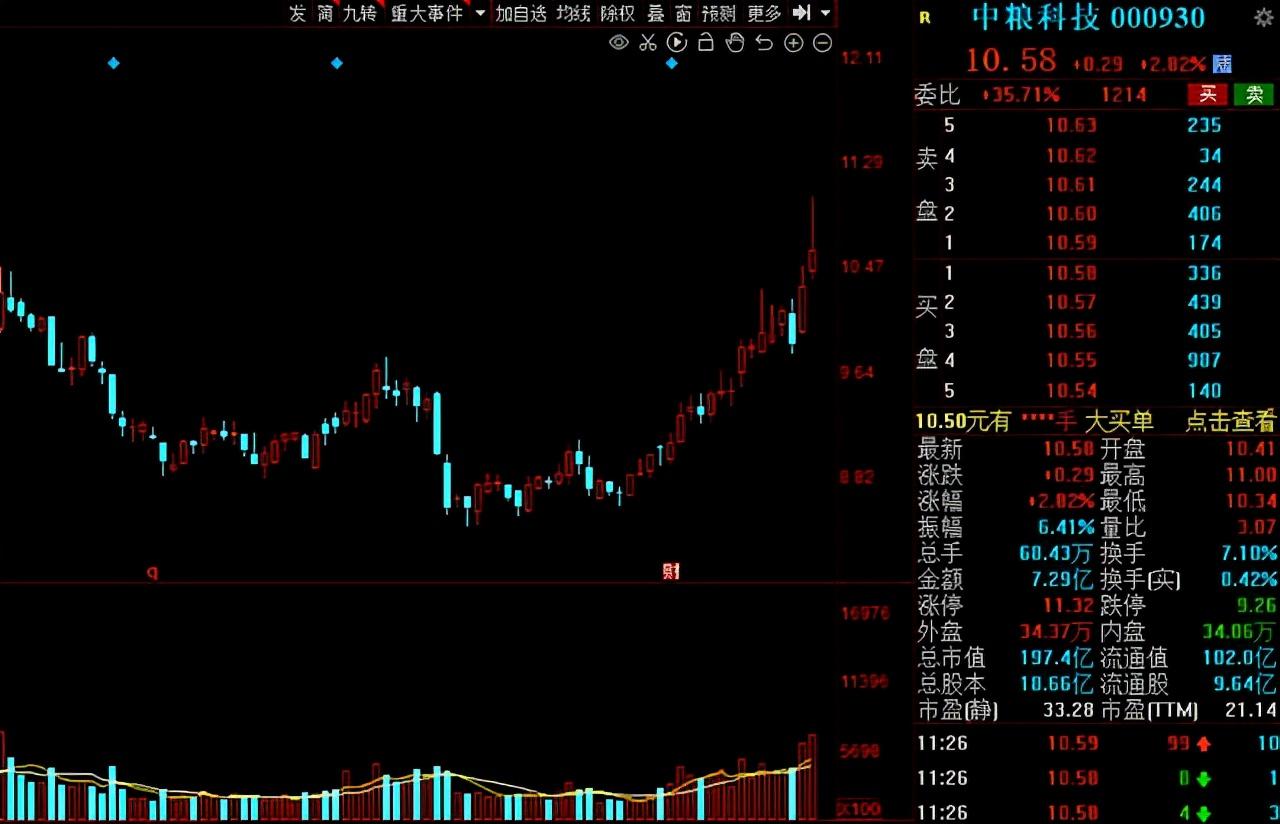
Task: Open dropdown arrow at toolbar far right
Action: (x=825, y=13)
